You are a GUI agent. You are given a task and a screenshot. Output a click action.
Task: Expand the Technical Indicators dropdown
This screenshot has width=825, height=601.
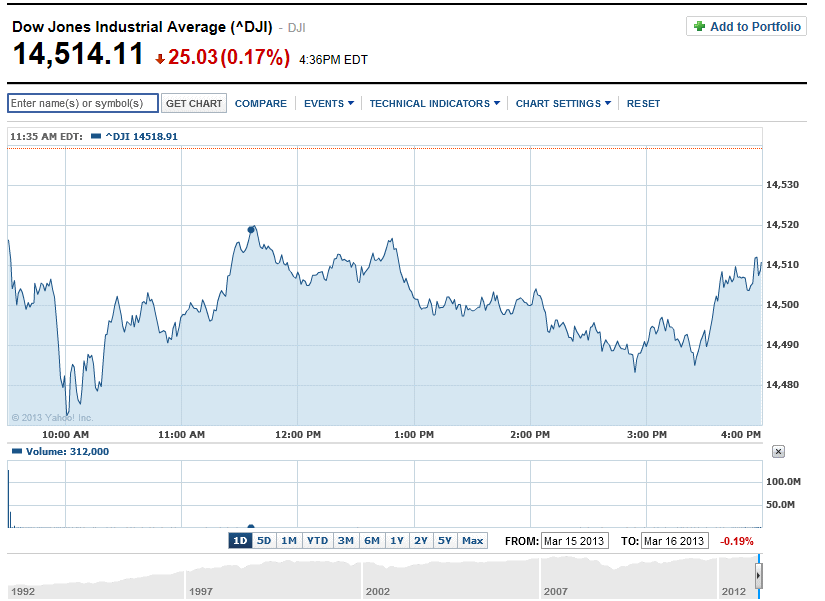[434, 104]
